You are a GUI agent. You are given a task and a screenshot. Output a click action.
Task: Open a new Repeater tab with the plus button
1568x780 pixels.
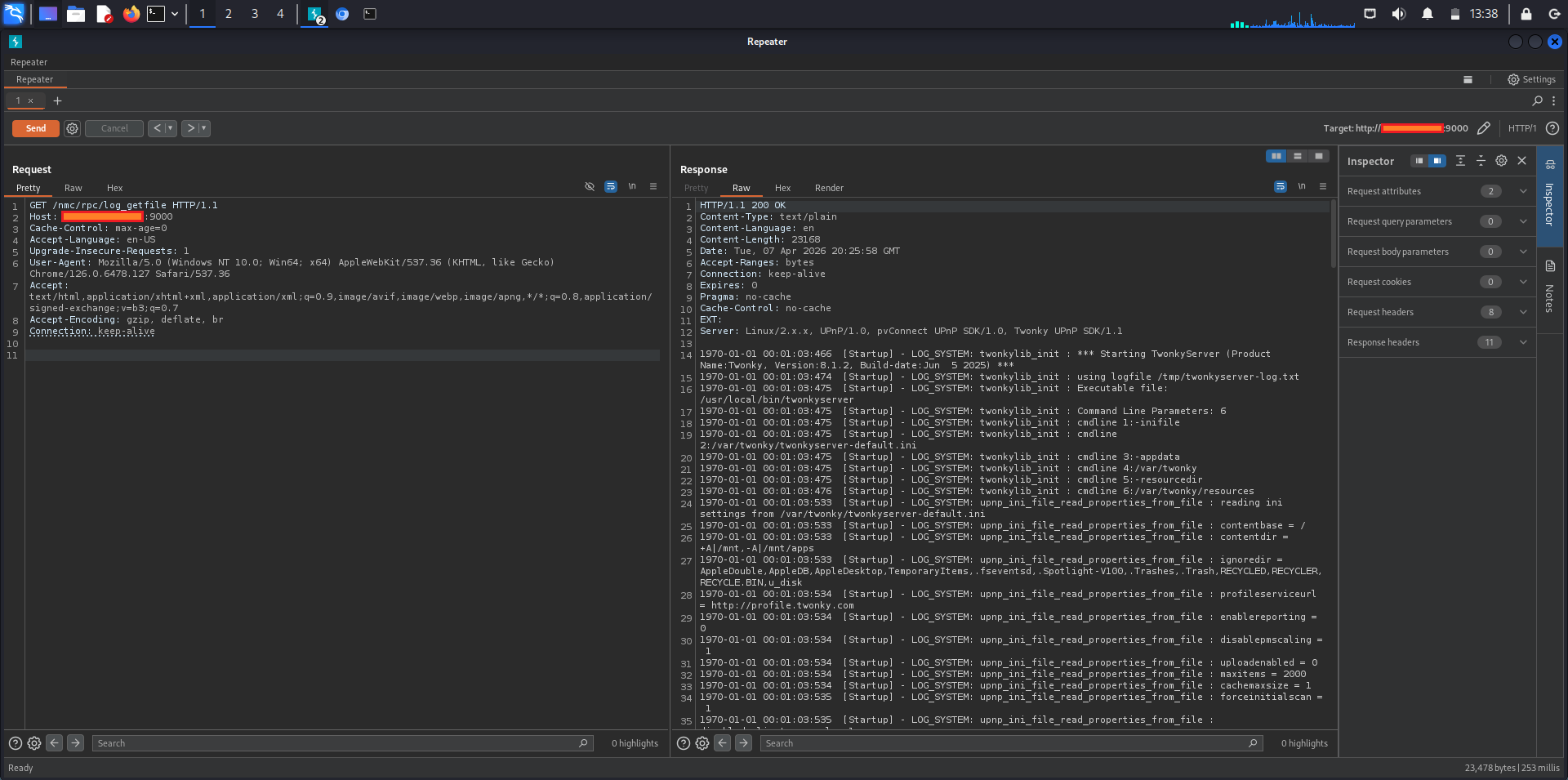tap(57, 100)
